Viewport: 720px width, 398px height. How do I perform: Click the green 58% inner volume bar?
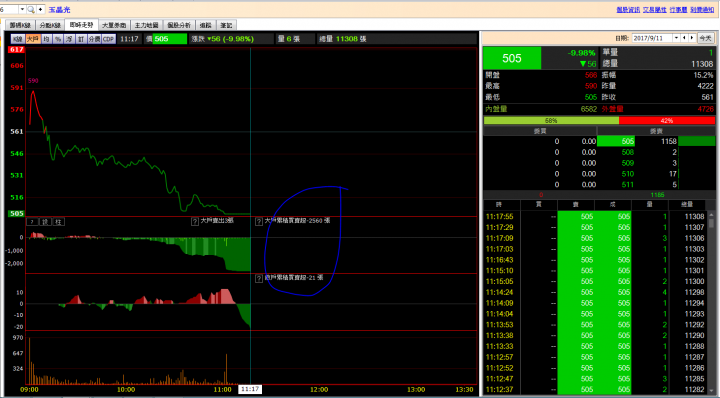[x=551, y=121]
